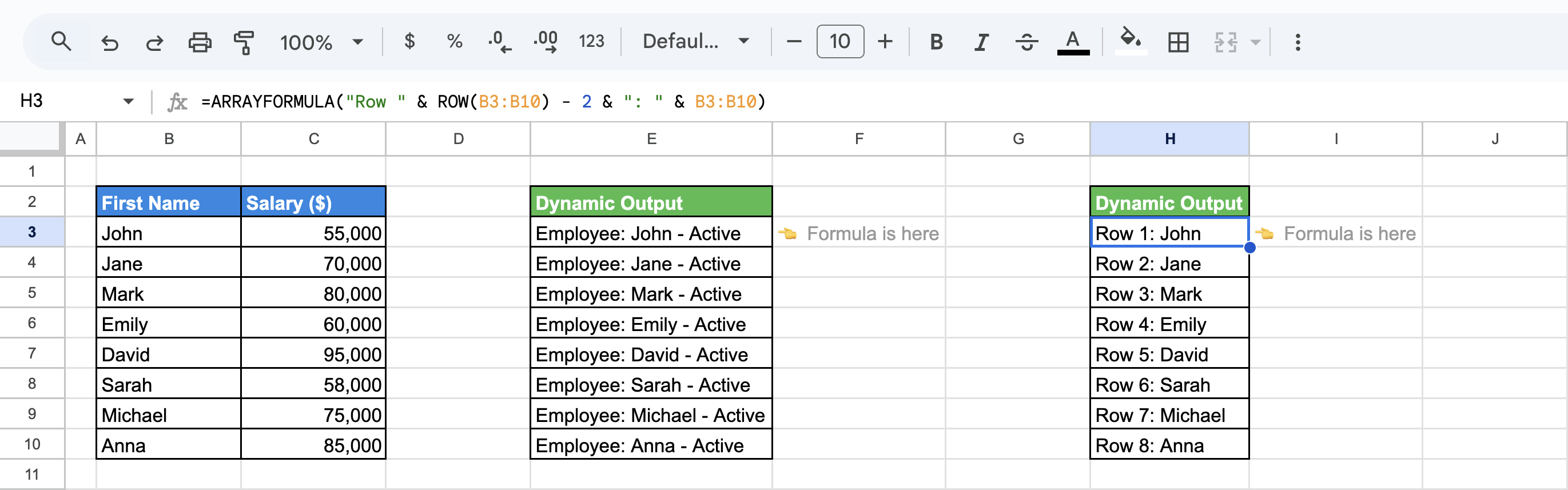Expand the merge cells dropdown arrow

click(x=1255, y=42)
